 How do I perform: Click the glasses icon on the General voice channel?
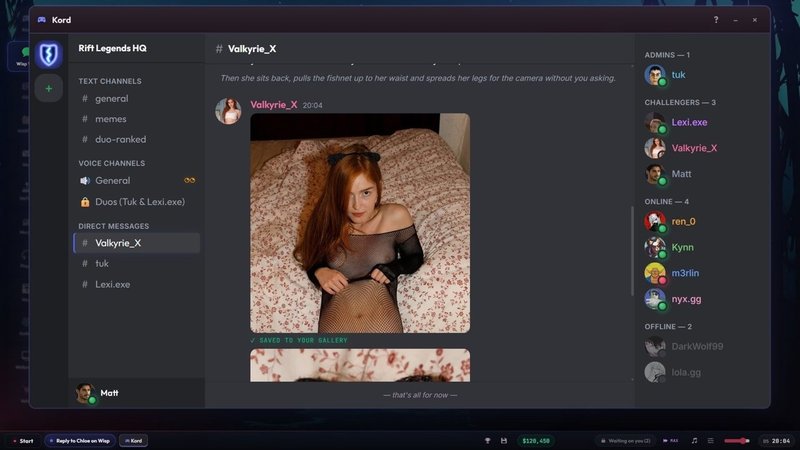(189, 181)
